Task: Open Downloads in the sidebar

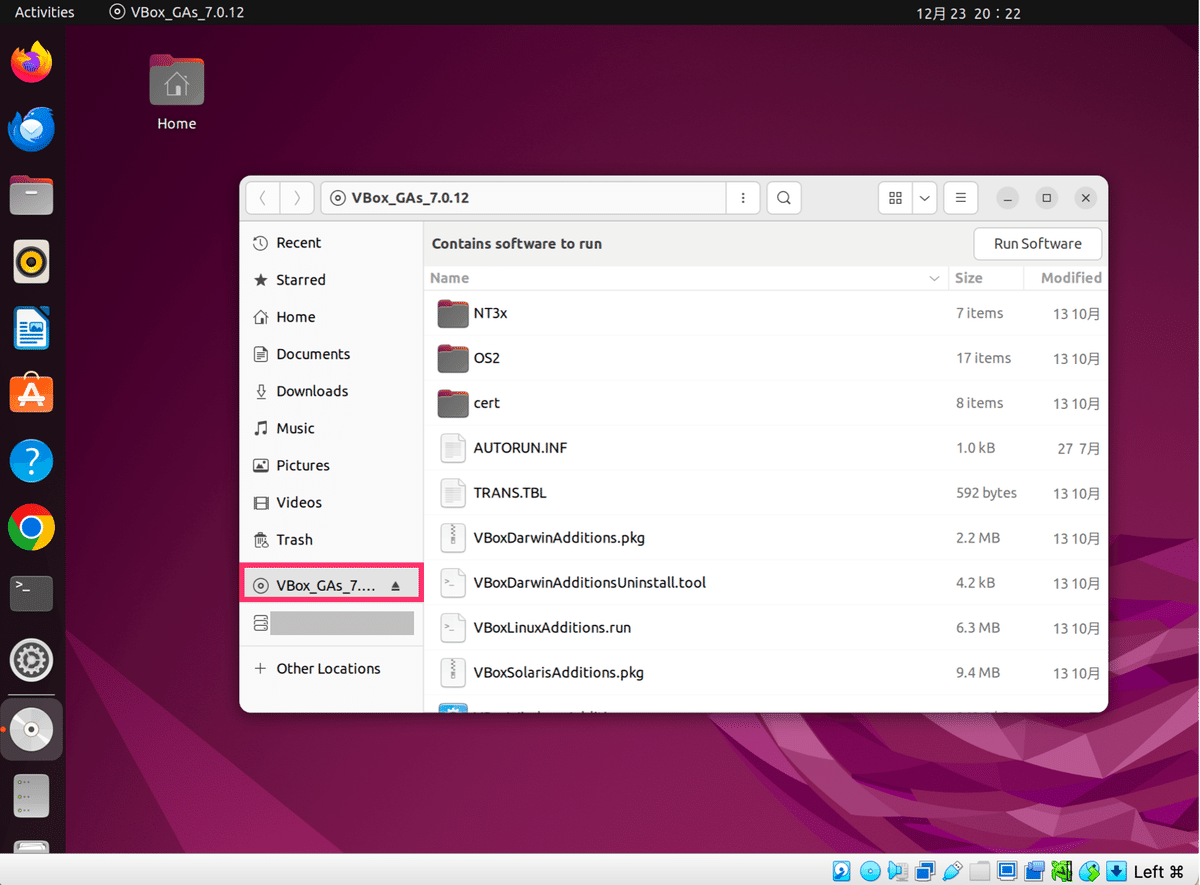Action: (331, 391)
